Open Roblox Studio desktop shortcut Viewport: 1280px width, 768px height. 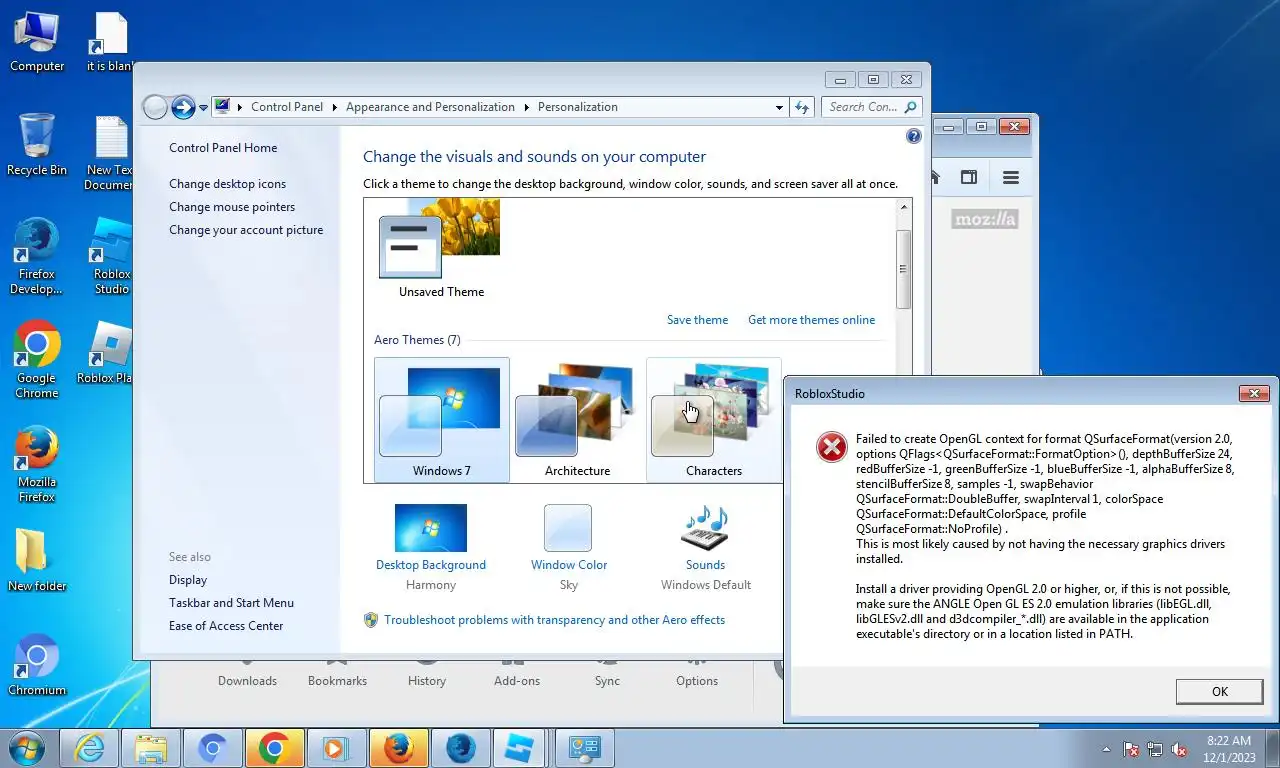[x=111, y=256]
